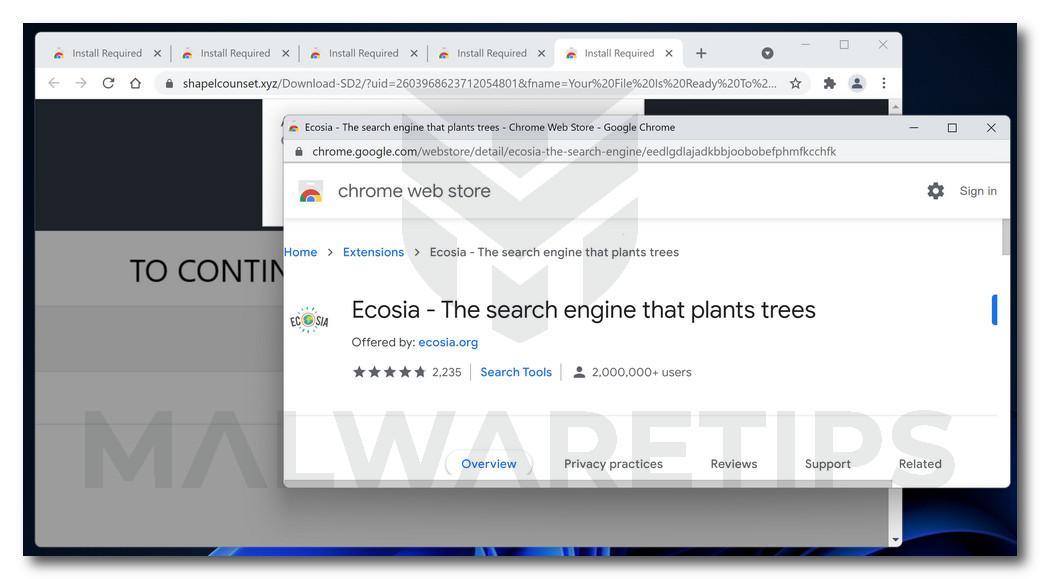Close the fifth Install Required tab
The height and width of the screenshot is (579, 1040).
669,53
